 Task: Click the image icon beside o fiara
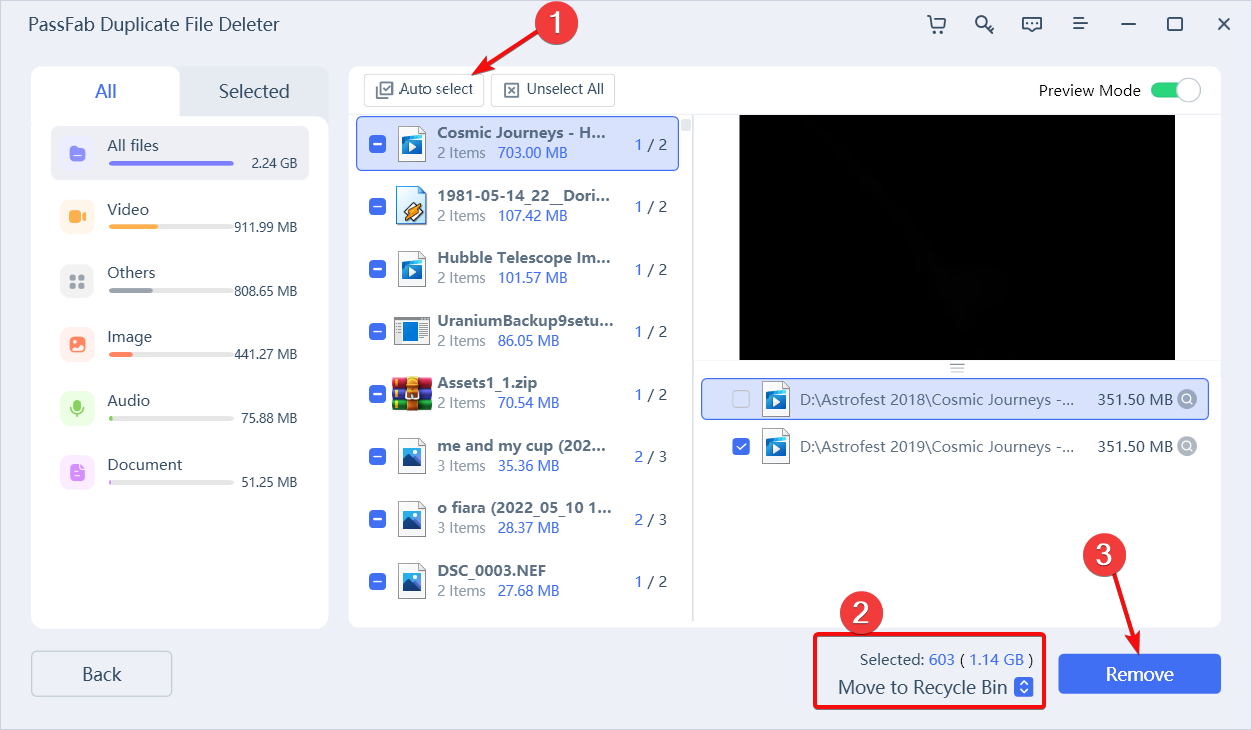(x=411, y=519)
